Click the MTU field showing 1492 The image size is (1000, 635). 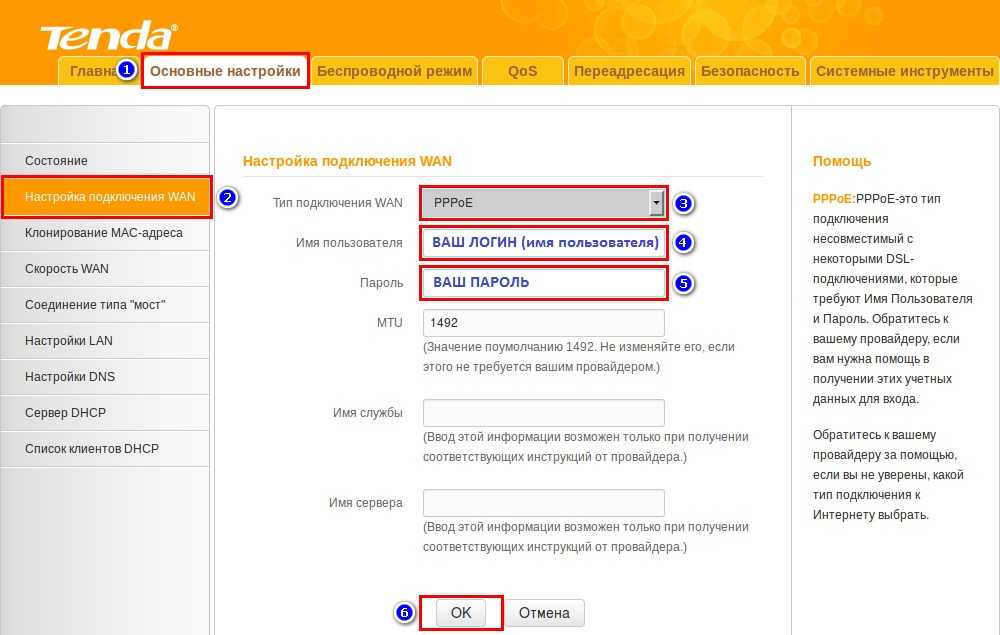544,323
